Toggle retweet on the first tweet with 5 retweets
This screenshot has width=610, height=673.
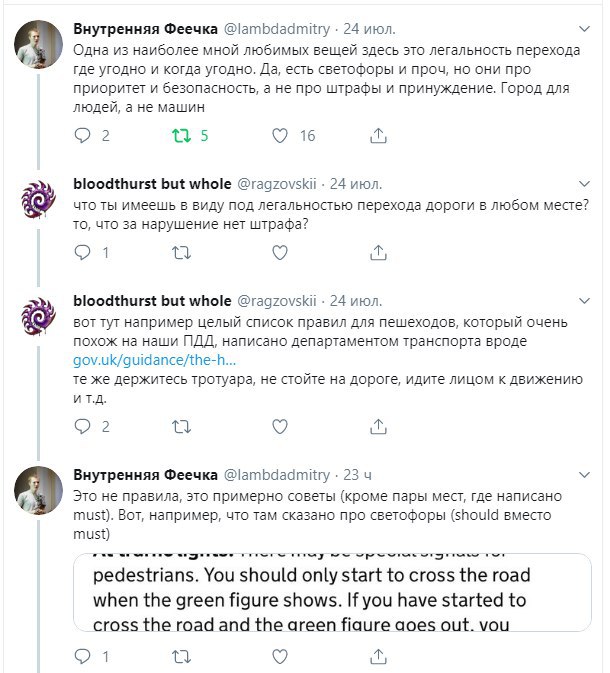(181, 135)
